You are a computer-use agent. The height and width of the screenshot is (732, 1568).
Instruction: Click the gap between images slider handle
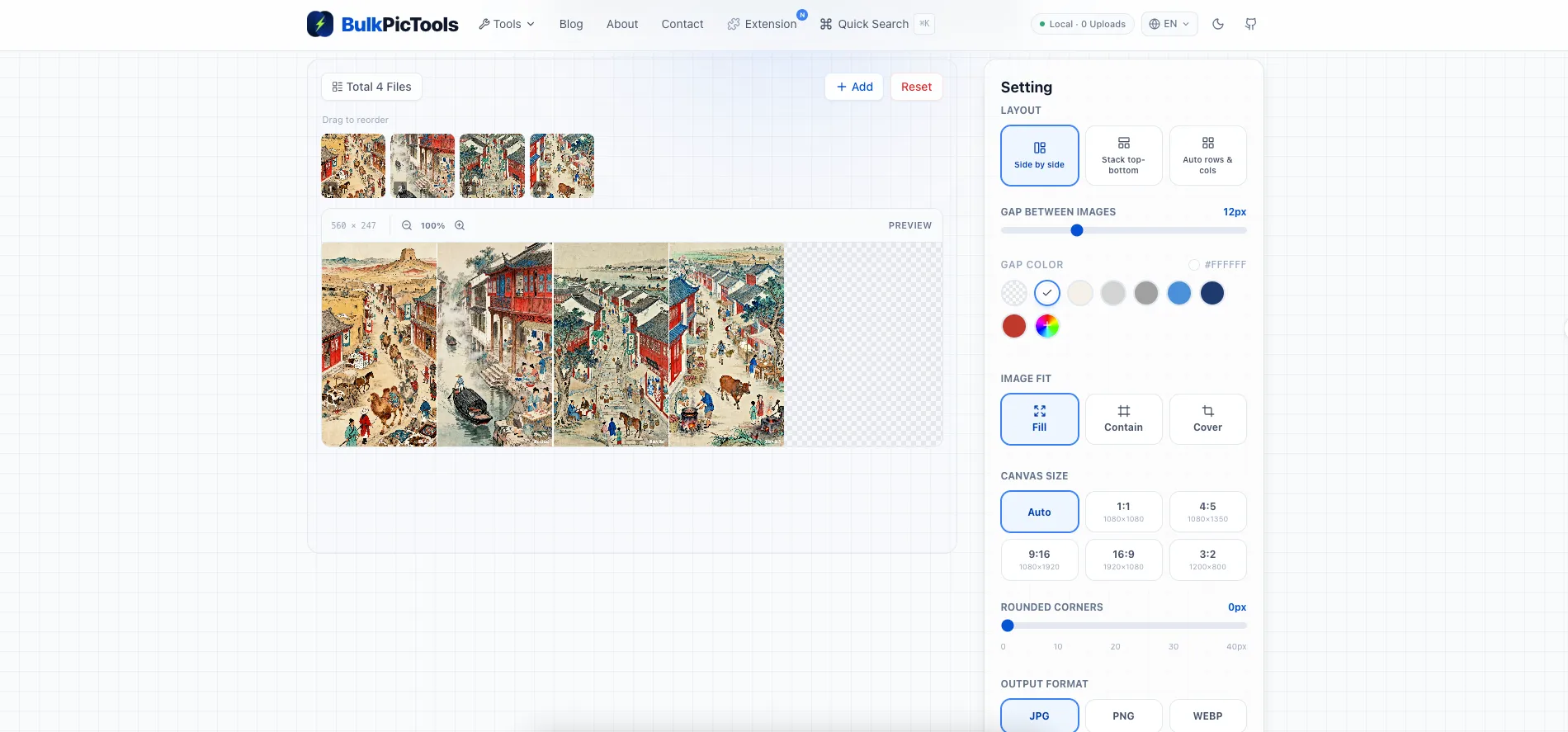1077,230
